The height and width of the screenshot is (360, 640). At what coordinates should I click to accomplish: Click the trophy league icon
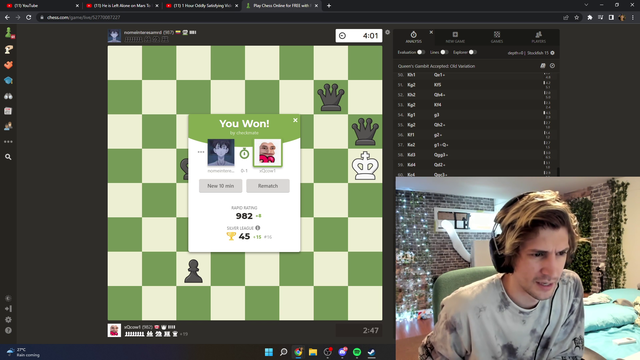point(231,236)
